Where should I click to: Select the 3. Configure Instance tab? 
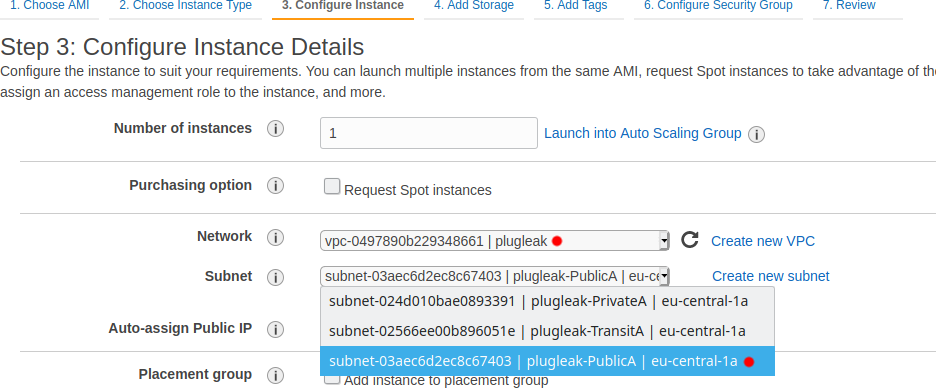click(343, 5)
